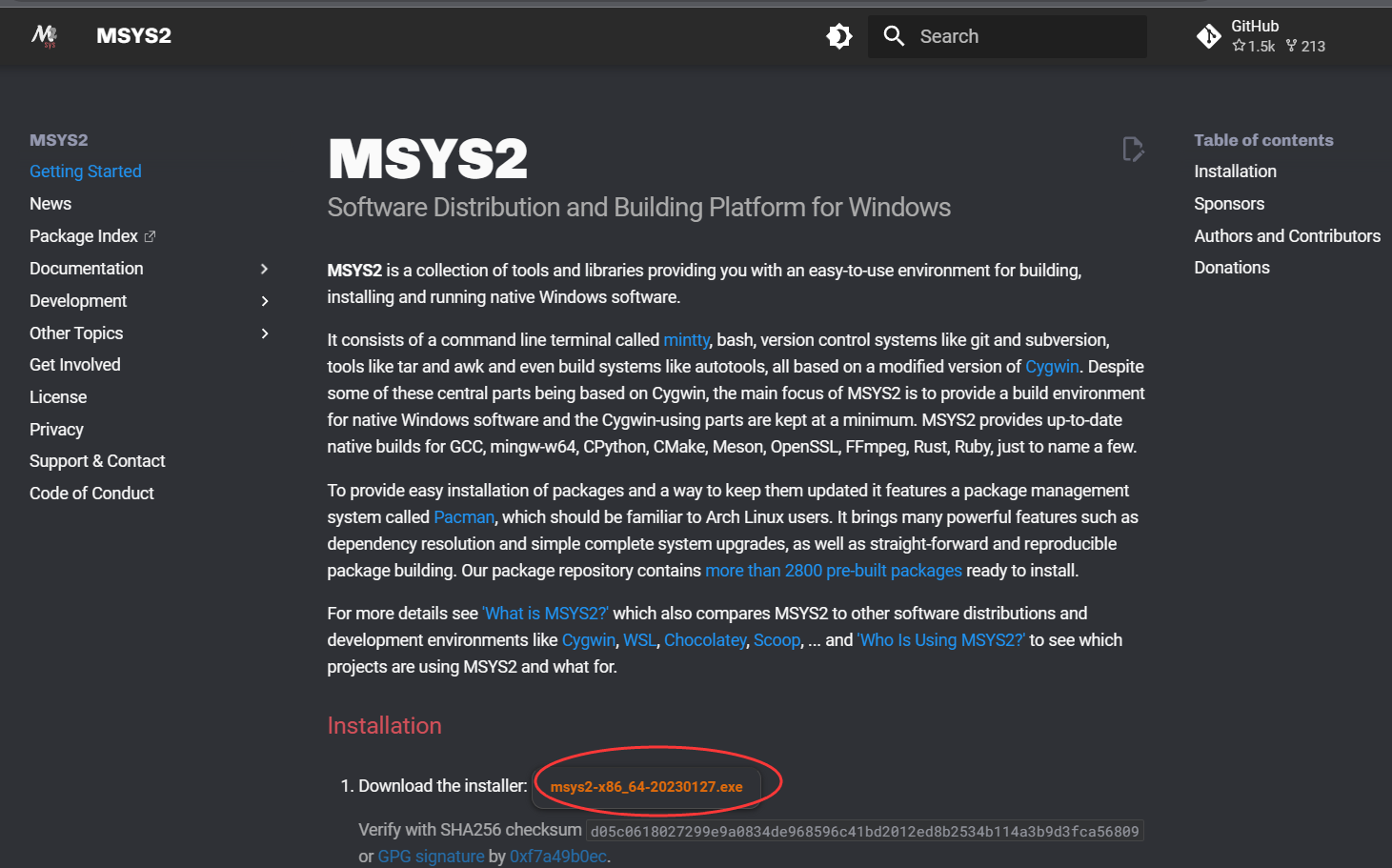Jump to Sponsors in table of contents
The image size is (1392, 868).
[x=1229, y=204]
